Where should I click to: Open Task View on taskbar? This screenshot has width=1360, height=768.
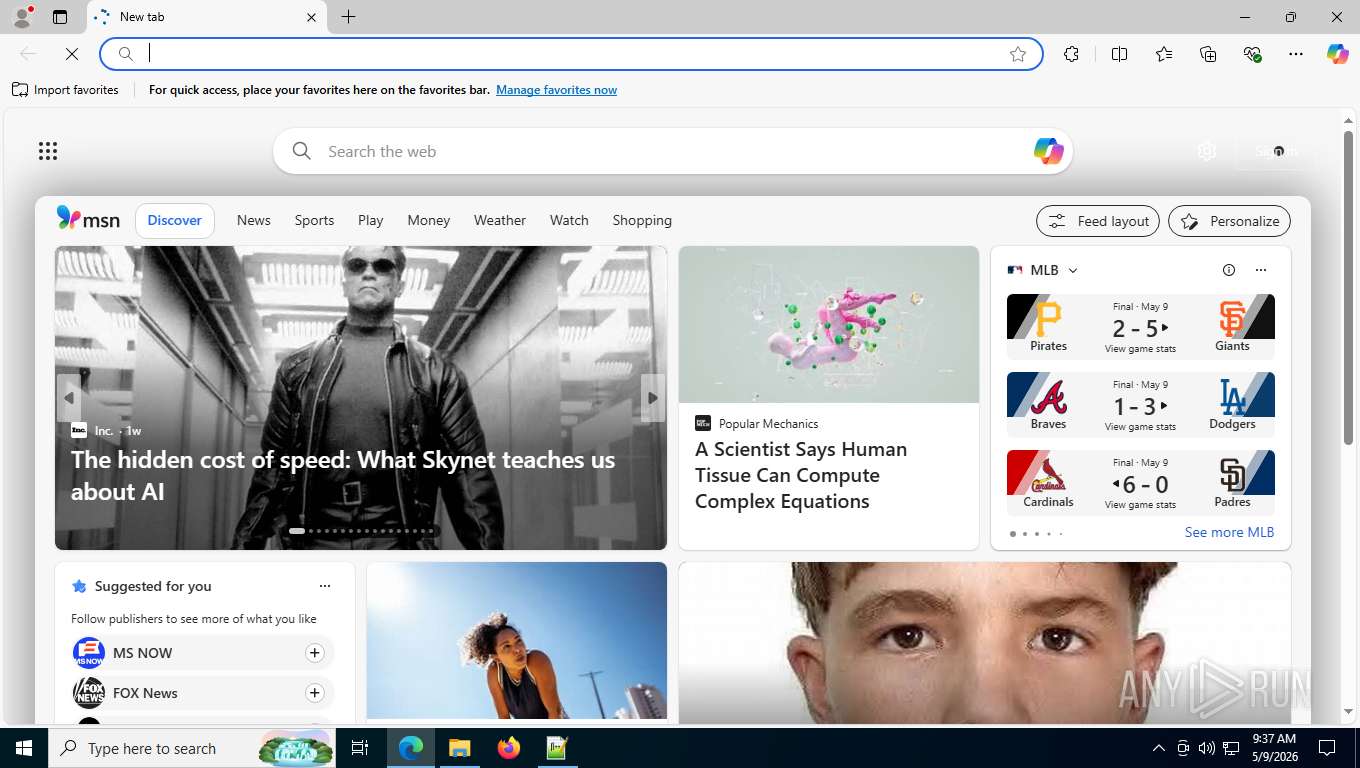(x=360, y=748)
